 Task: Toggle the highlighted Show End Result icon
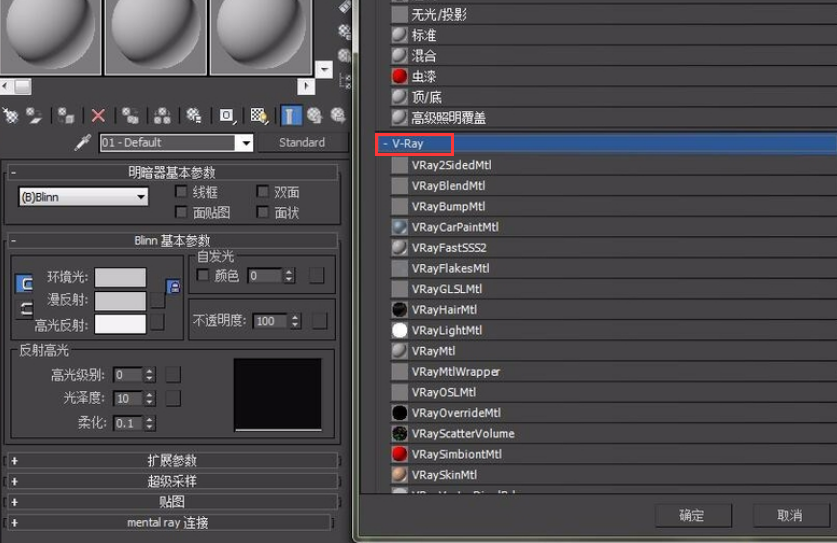tap(290, 115)
